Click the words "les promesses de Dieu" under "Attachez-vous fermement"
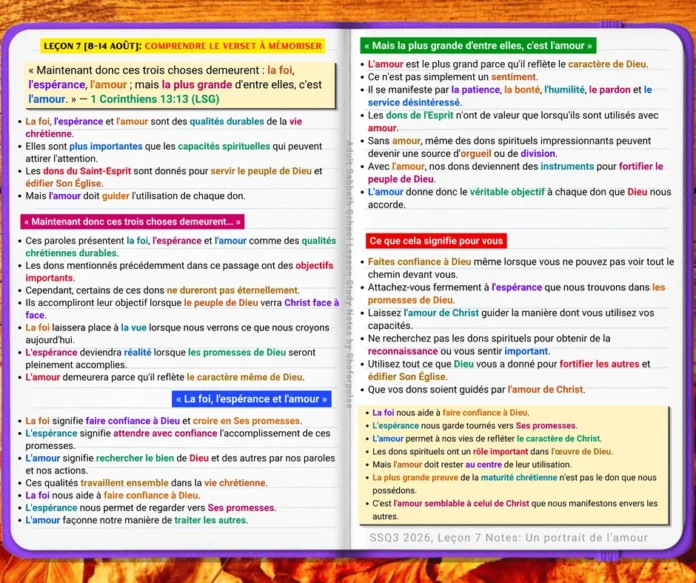 (x=516, y=293)
